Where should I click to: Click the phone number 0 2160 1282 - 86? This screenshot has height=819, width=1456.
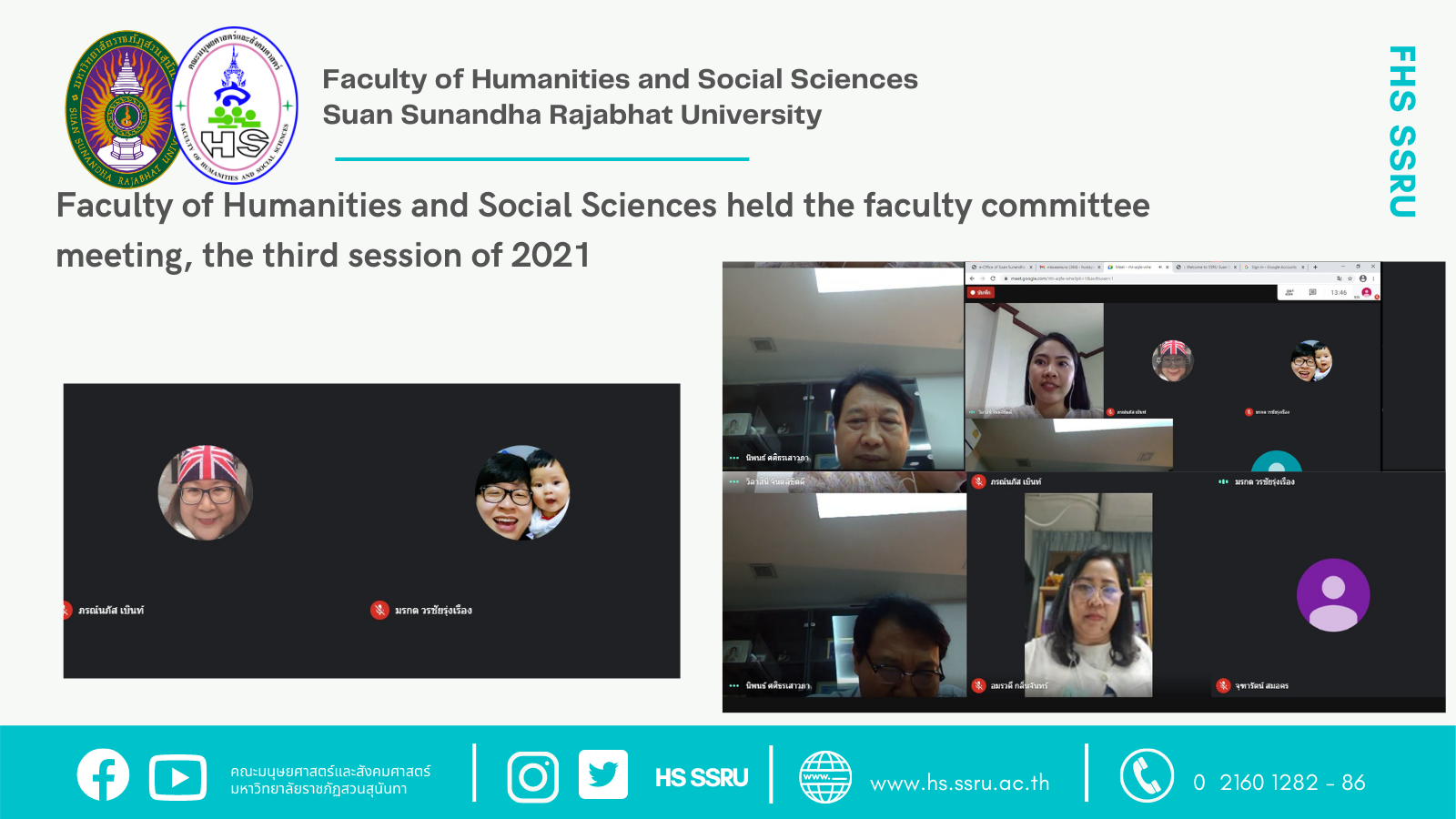tap(1279, 783)
